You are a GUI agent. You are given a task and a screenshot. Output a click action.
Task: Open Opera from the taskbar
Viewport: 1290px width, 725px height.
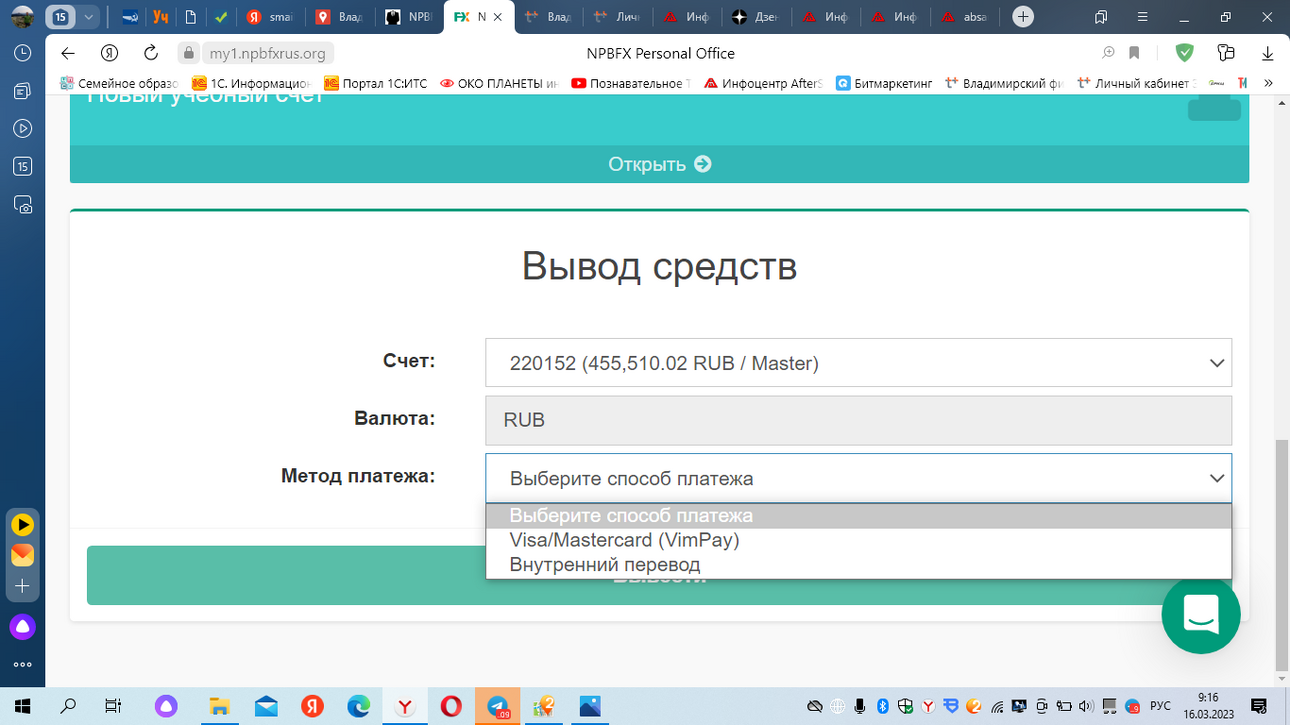point(451,706)
